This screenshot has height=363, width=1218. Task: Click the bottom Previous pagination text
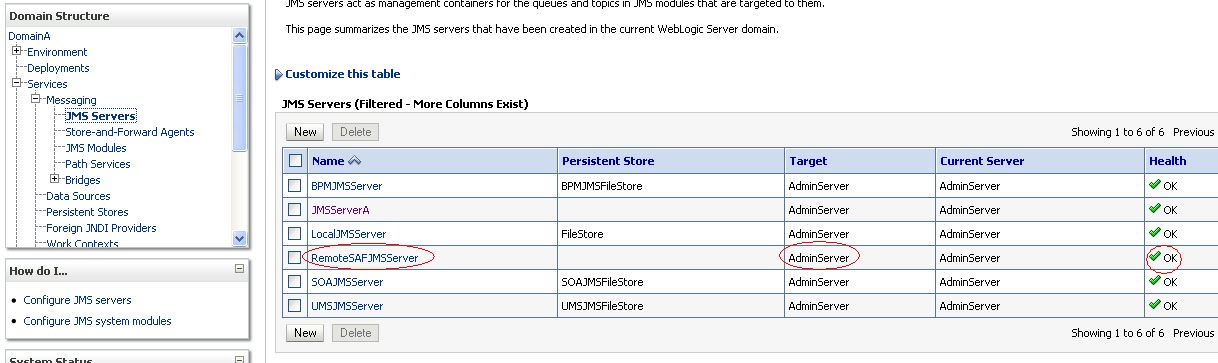pos(1193,333)
